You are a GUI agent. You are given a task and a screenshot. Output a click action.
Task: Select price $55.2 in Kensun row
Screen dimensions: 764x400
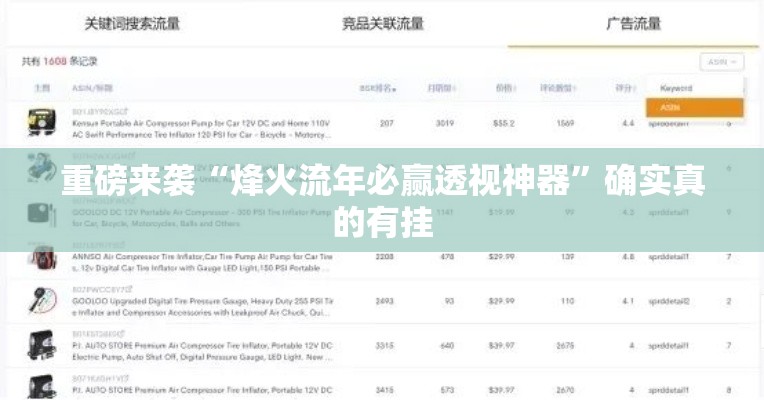click(x=503, y=123)
